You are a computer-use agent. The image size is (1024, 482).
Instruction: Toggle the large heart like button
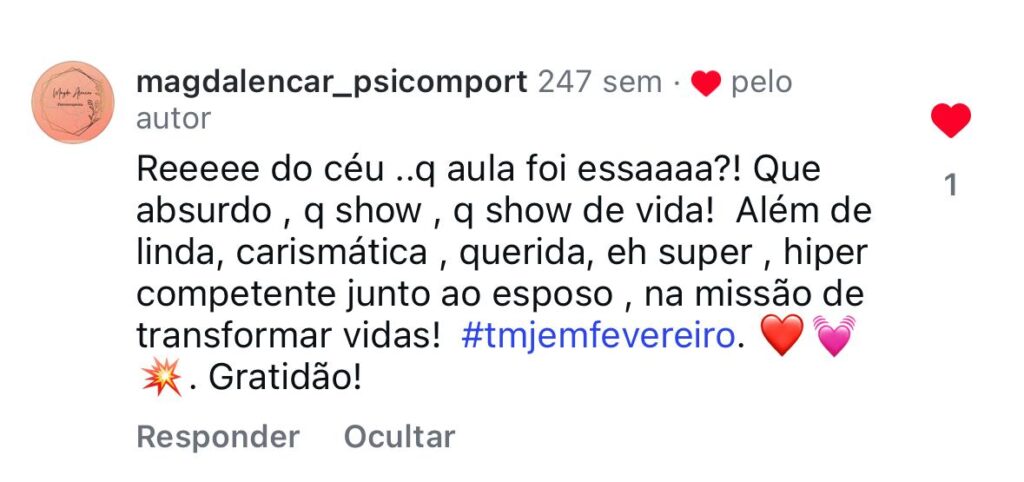(x=950, y=121)
